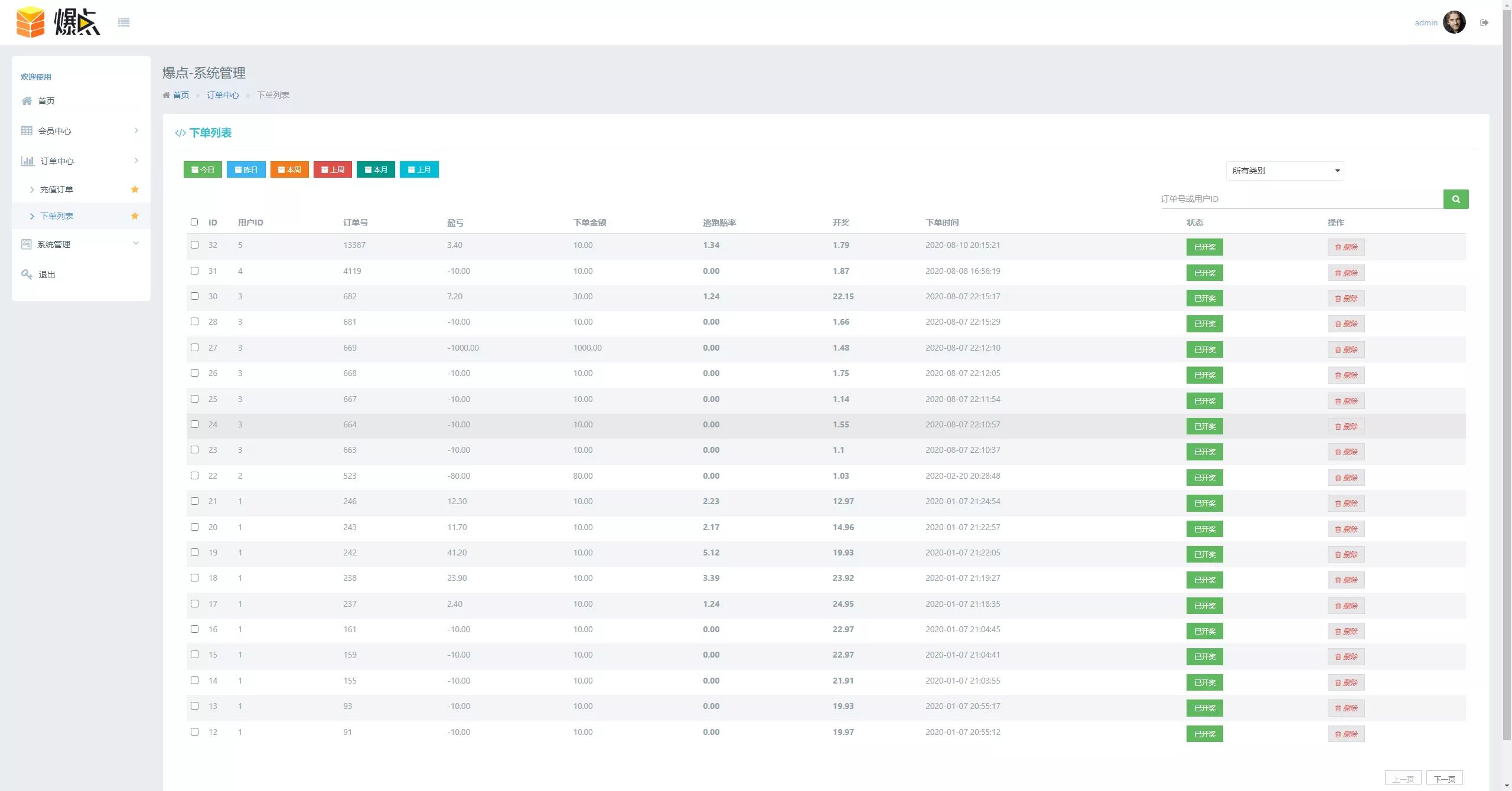Click the logout icon next to admin avatar
The height and width of the screenshot is (791, 1512).
tap(1484, 22)
